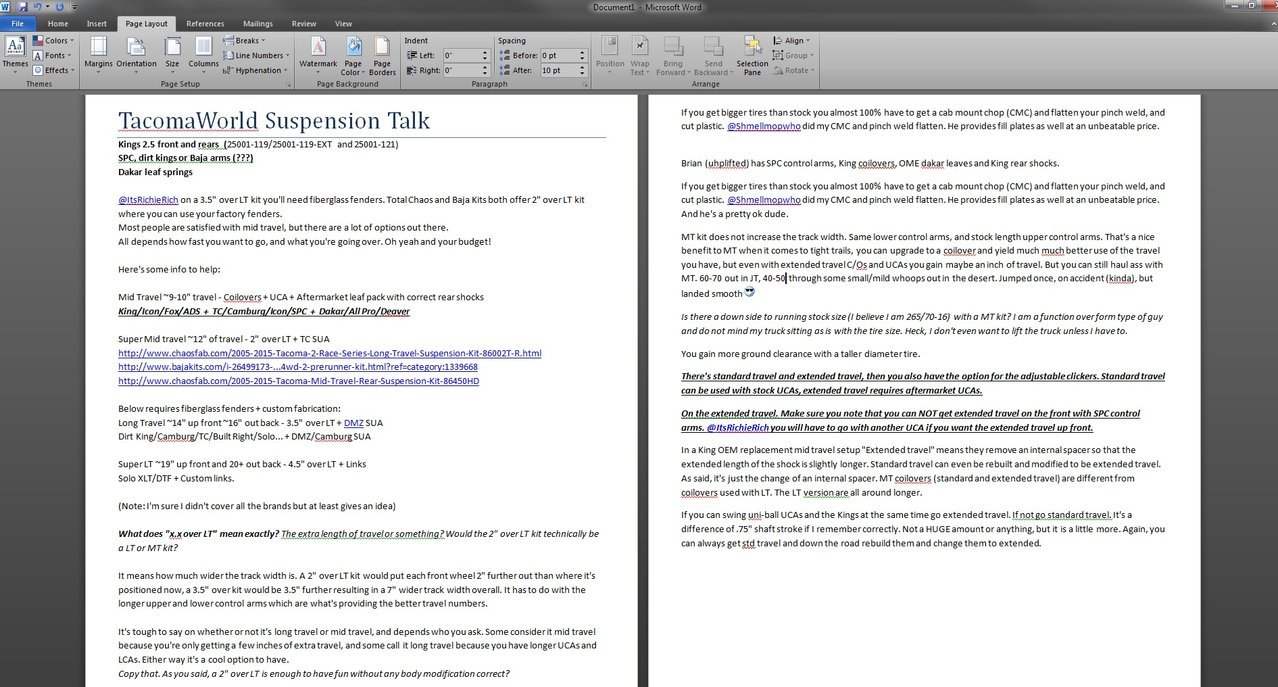This screenshot has width=1278, height=687.
Task: Open the Watermark gallery
Action: point(318,56)
